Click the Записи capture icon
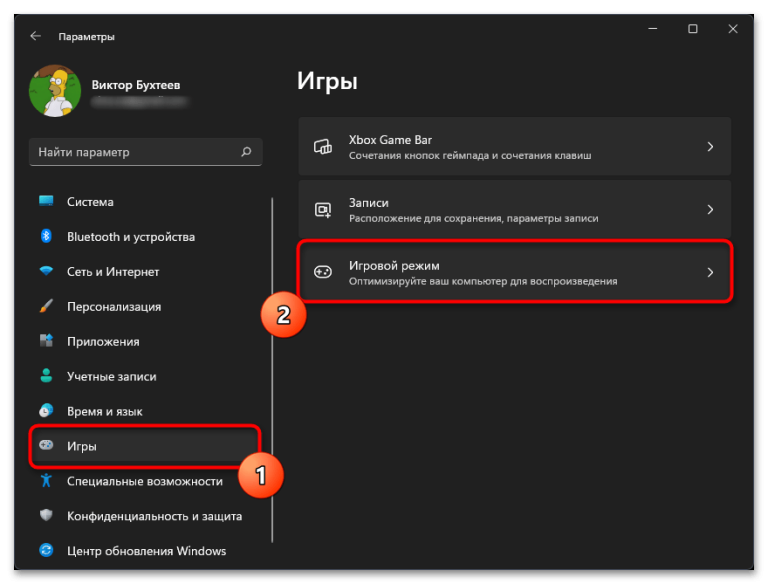 point(323,210)
